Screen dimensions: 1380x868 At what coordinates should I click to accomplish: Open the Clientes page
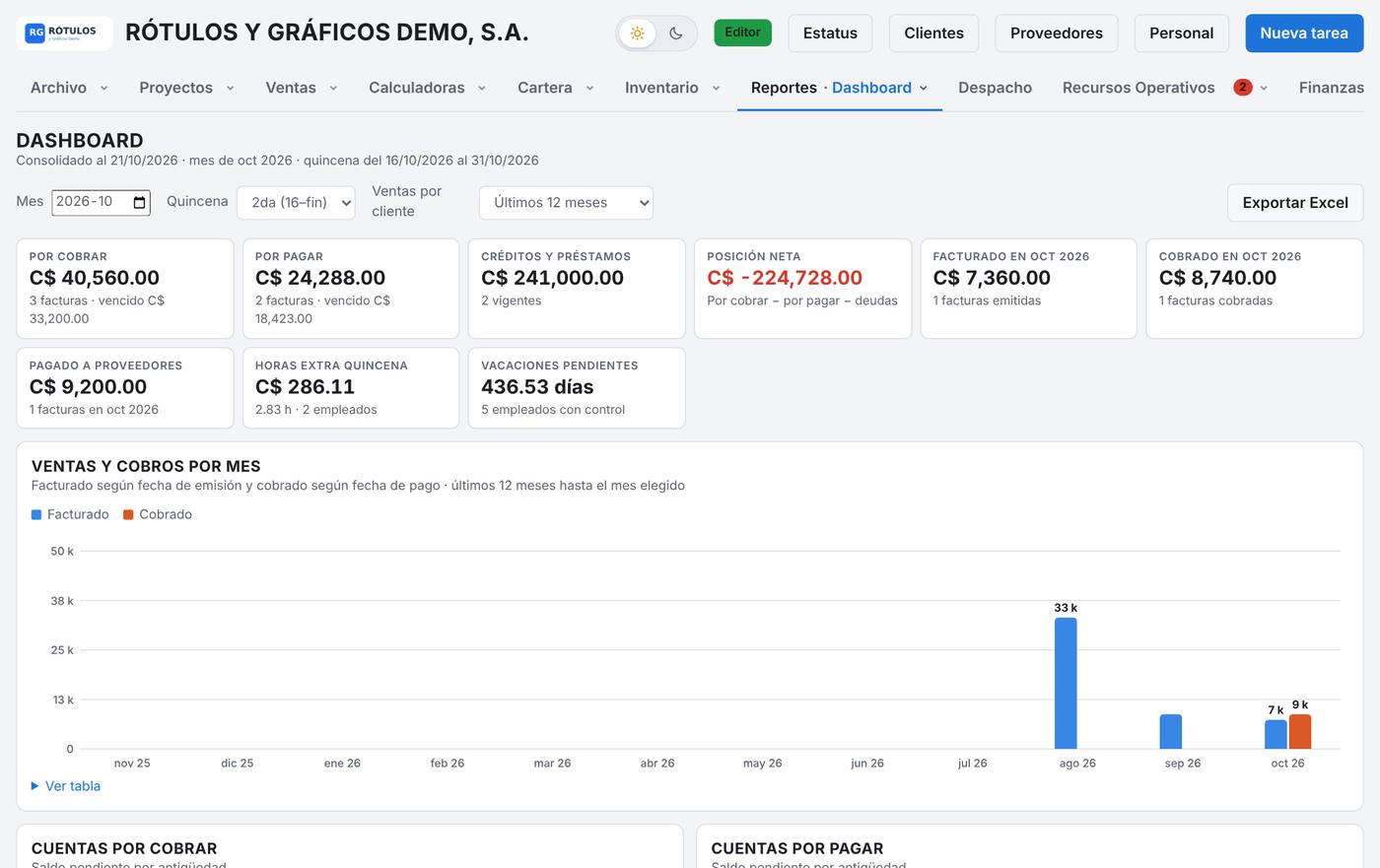click(933, 33)
